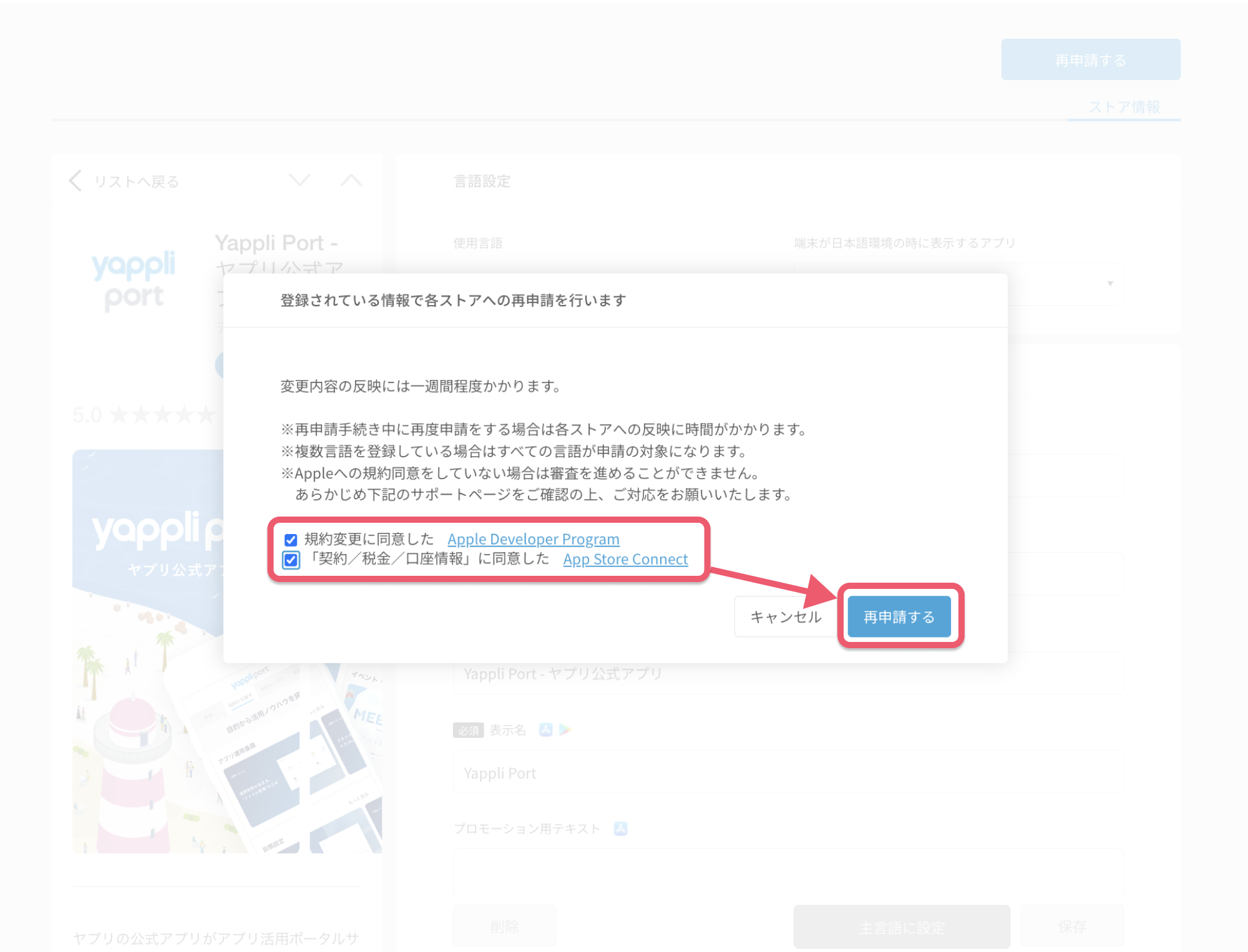Viewport: 1248px width, 952px height.
Task: Go back via リストへ戻る
Action: [137, 182]
